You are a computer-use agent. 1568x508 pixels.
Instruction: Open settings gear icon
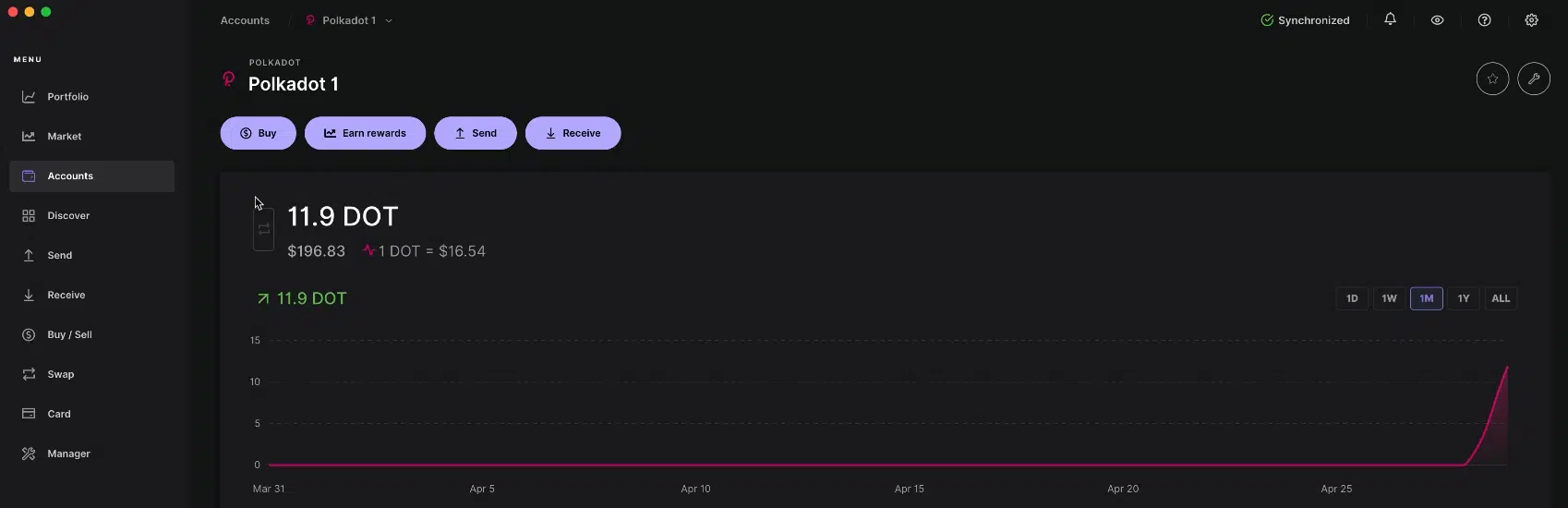point(1531,20)
